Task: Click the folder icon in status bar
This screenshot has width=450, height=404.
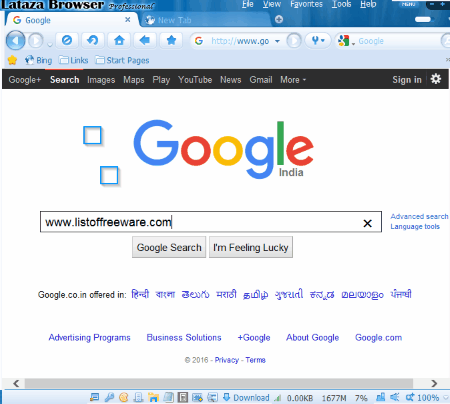Action: click(153, 397)
